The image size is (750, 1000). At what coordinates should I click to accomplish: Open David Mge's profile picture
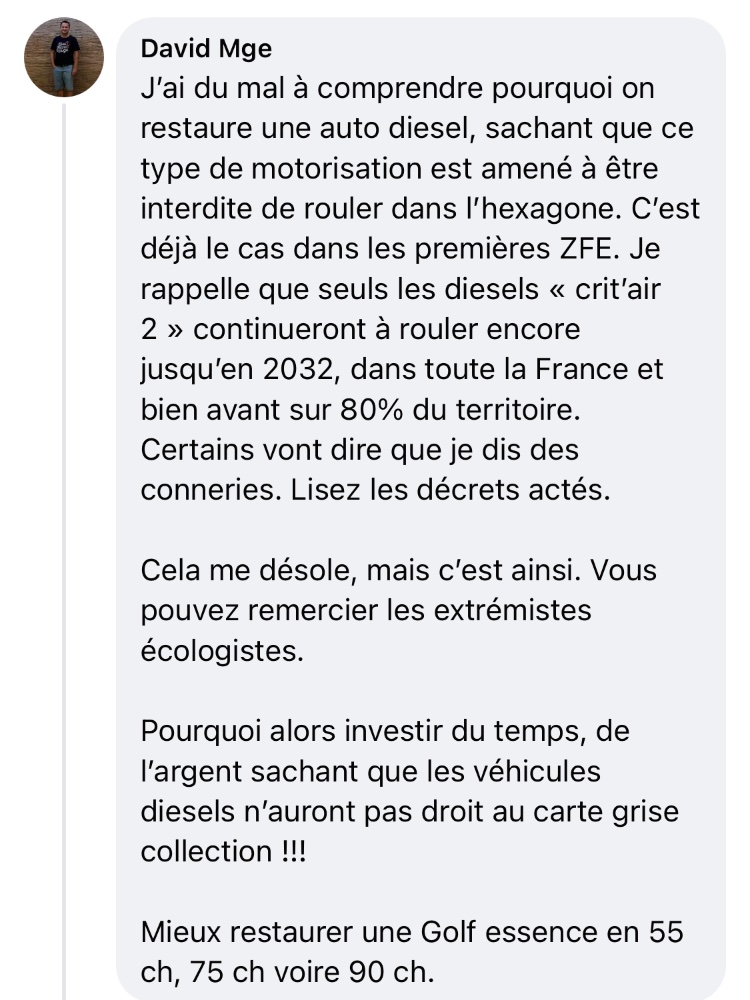click(x=64, y=57)
